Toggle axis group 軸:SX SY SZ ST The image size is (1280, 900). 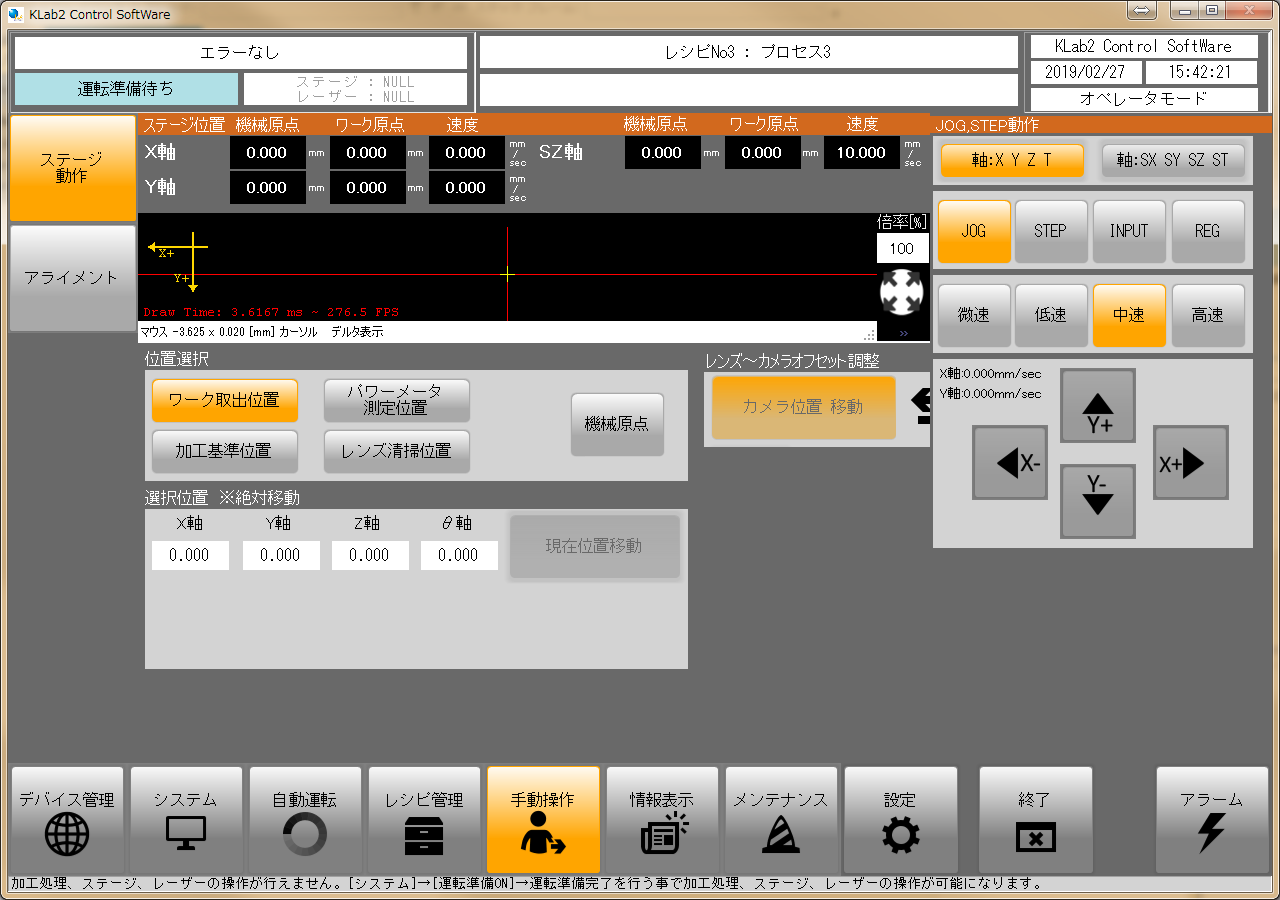1173,160
